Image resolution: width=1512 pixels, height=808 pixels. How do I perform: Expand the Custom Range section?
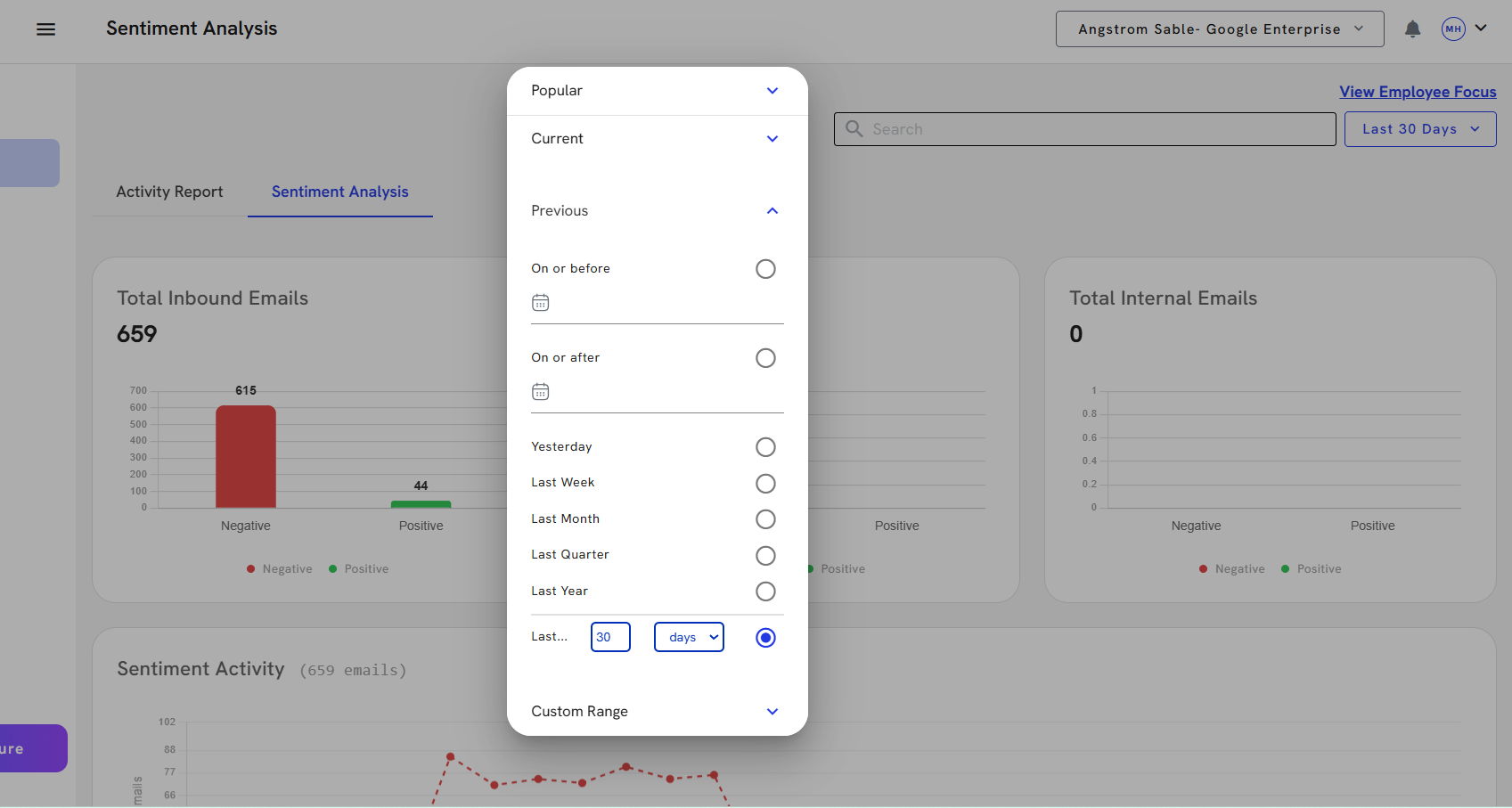772,712
